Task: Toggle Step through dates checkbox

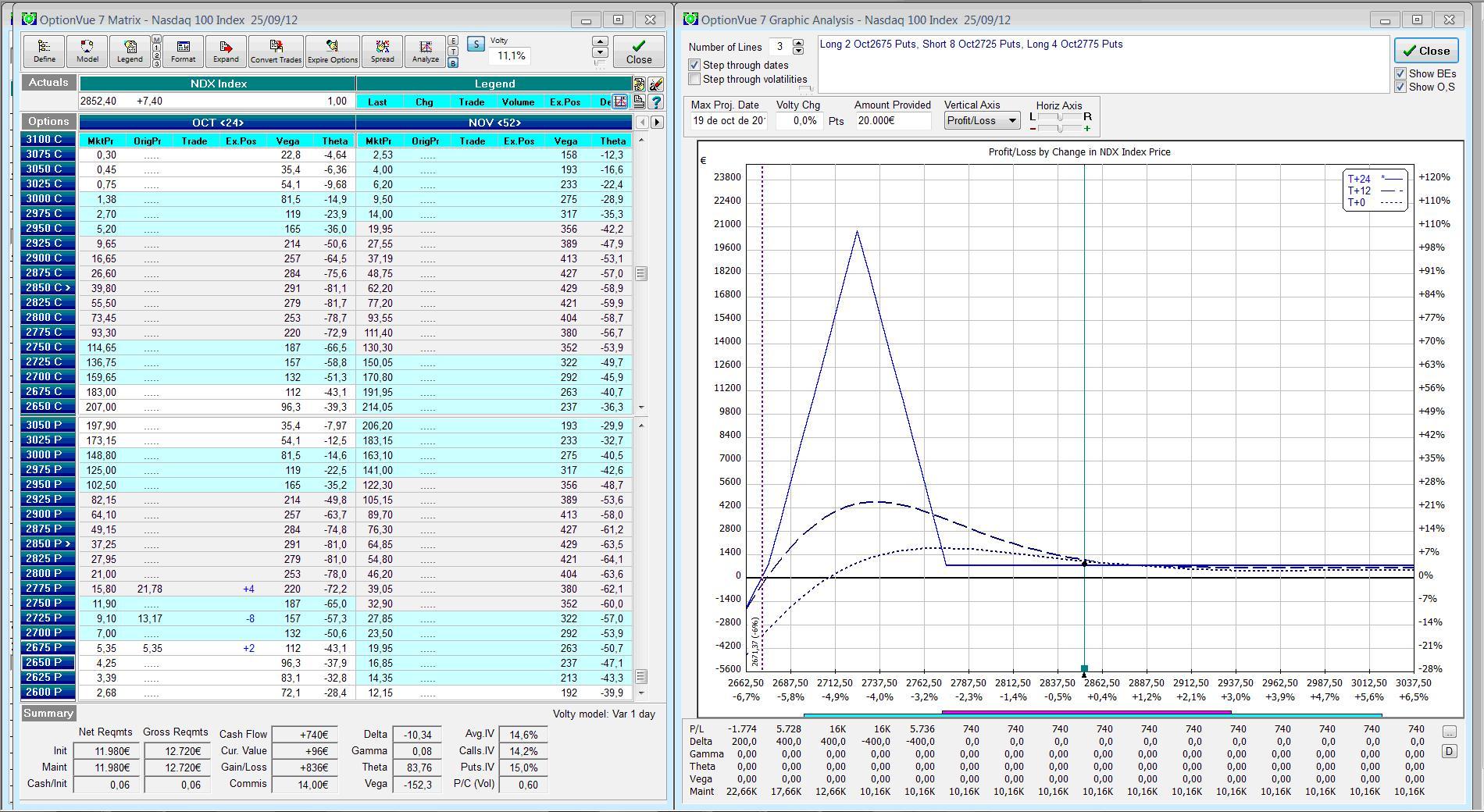Action: pos(694,65)
